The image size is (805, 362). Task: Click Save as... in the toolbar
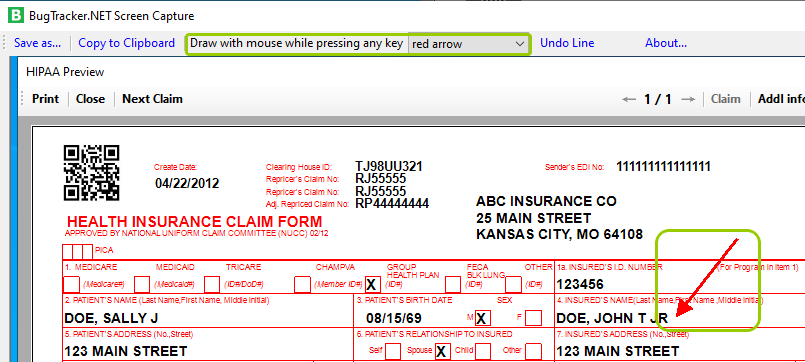(37, 43)
